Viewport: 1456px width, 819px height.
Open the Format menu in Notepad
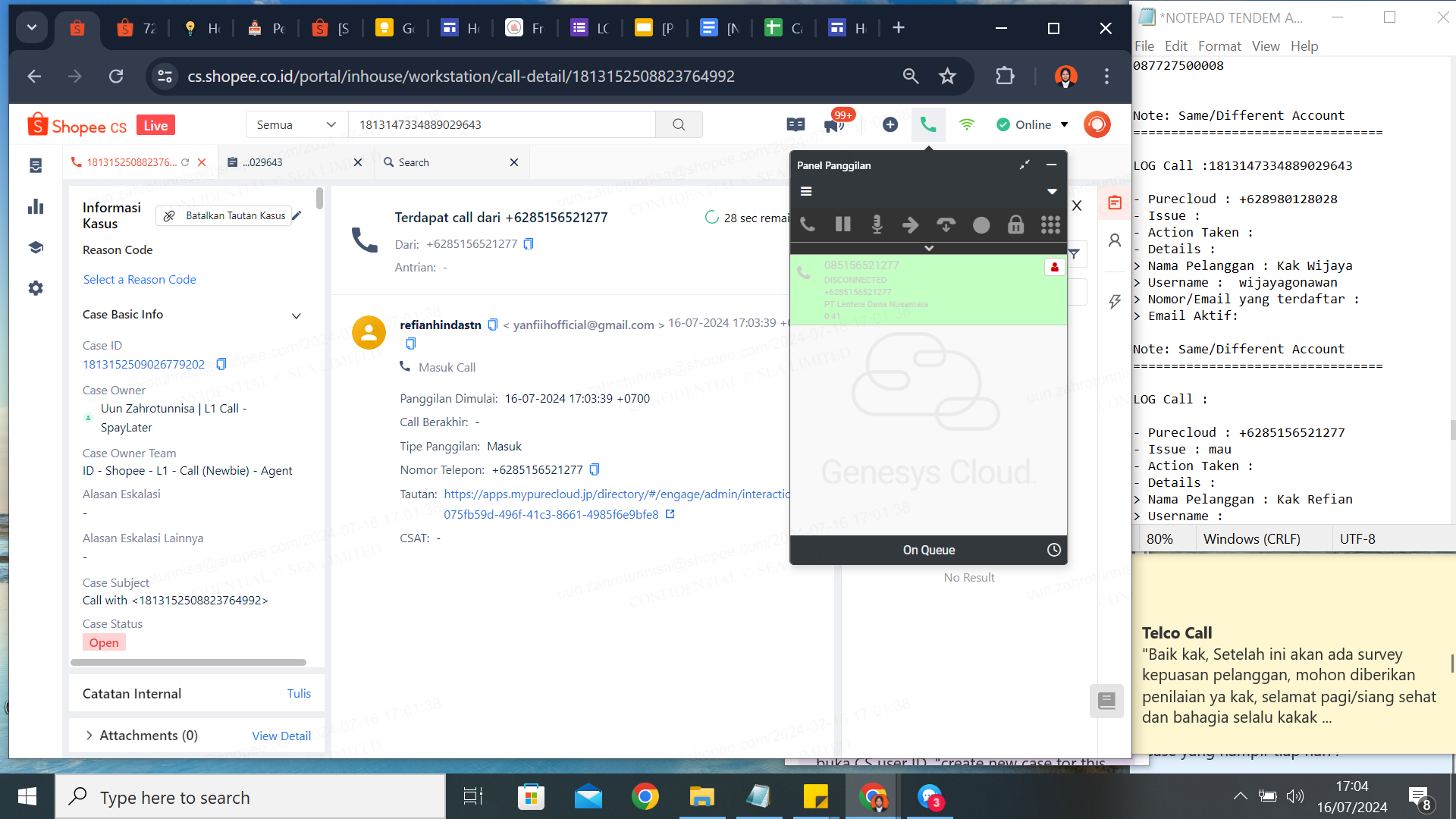1219,46
